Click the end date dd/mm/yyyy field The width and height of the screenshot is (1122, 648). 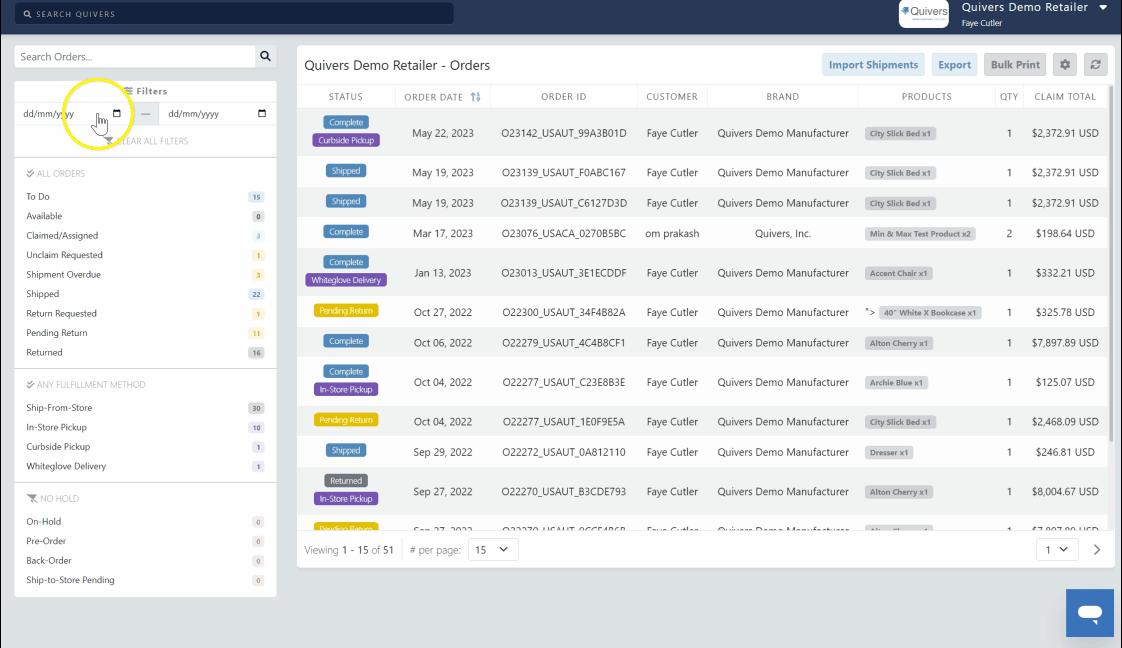click(217, 114)
